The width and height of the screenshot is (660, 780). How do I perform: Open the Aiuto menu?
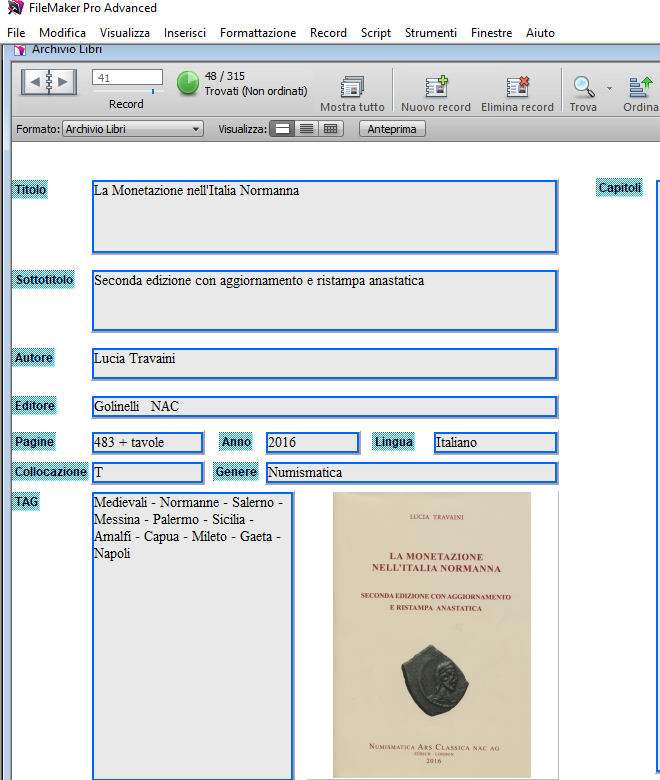click(x=540, y=33)
